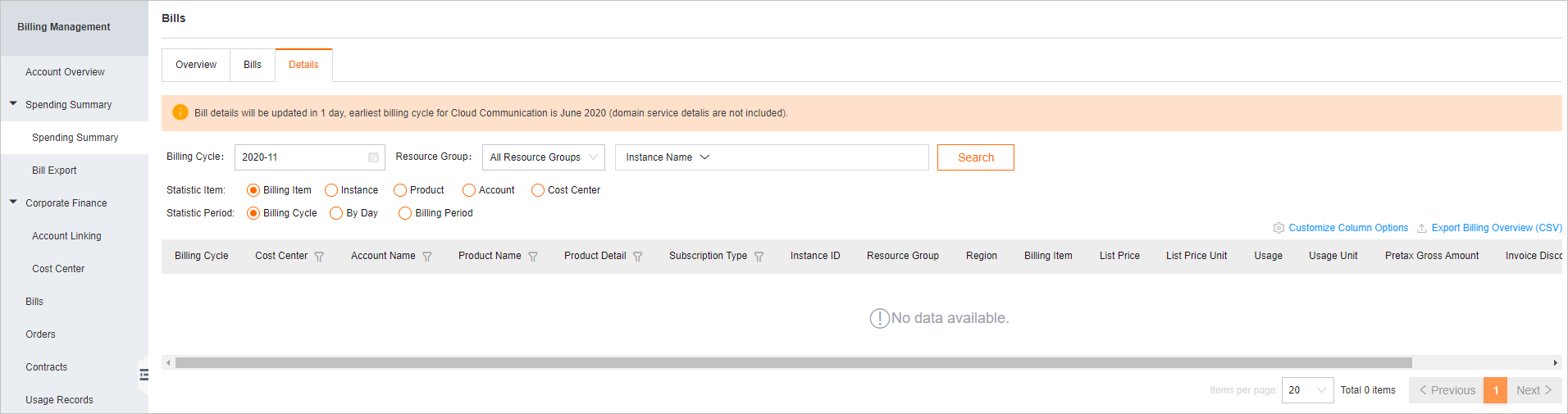Filter by Cost Center column funnel
Viewport: 1568px width, 414px height.
319,257
